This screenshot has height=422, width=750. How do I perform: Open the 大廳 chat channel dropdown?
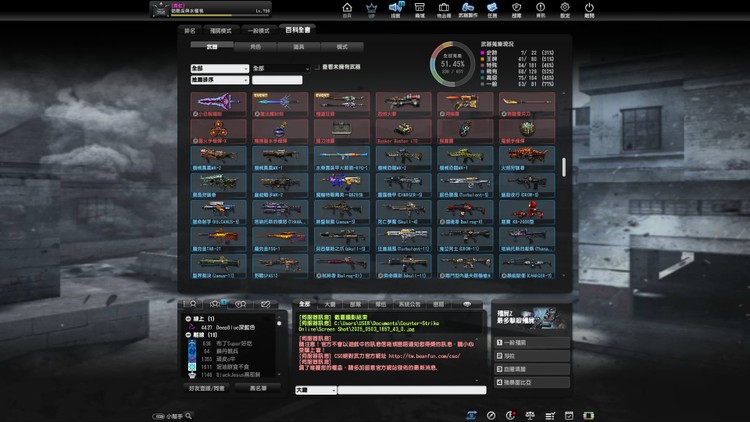[316, 390]
